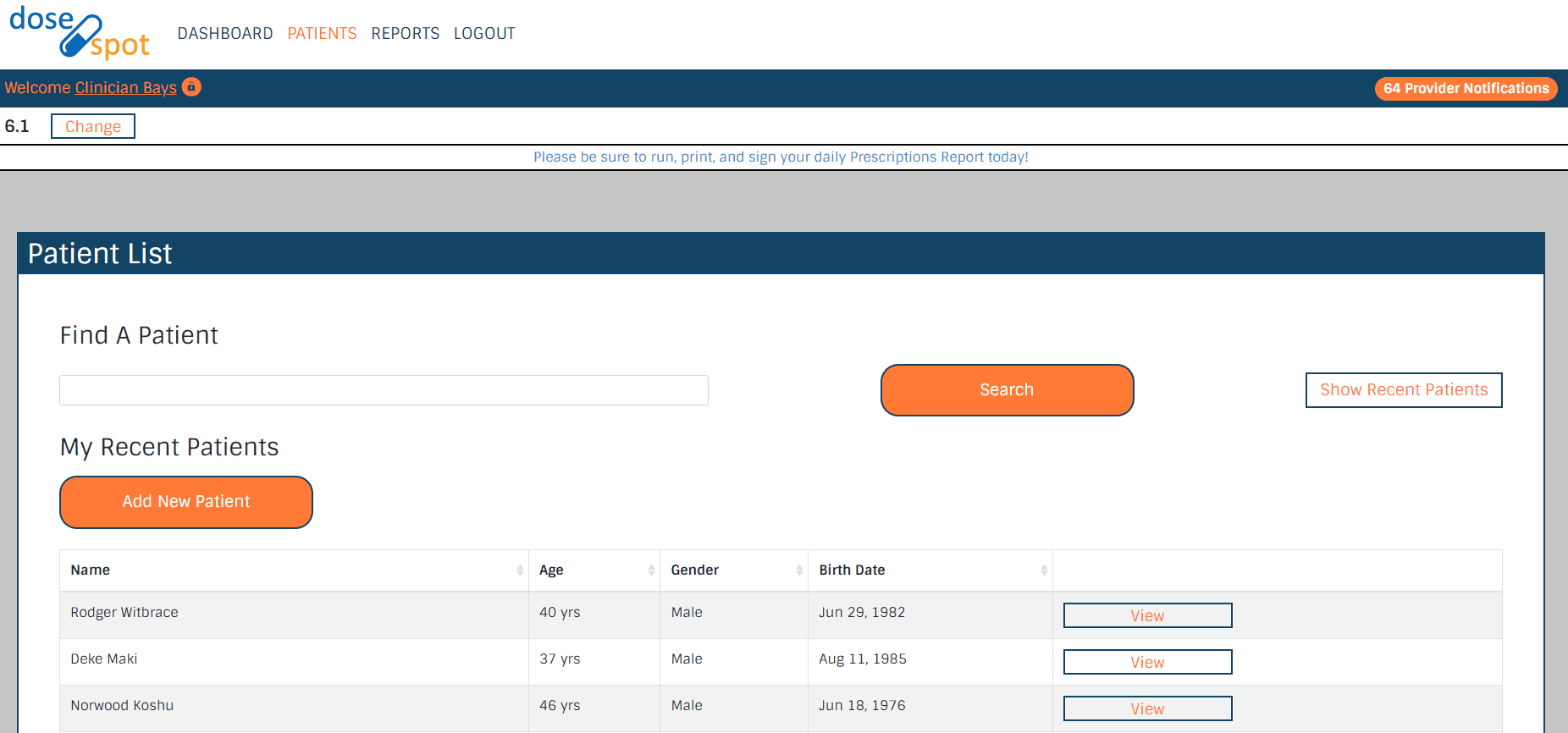View patient Deke Maki
The image size is (1568, 733).
pyautogui.click(x=1147, y=663)
